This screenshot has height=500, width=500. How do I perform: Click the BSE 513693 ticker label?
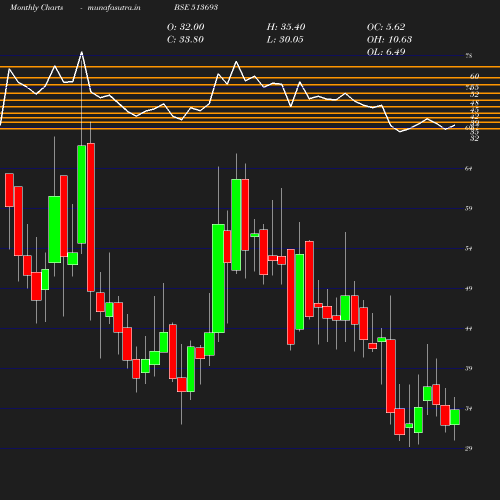[196, 7]
